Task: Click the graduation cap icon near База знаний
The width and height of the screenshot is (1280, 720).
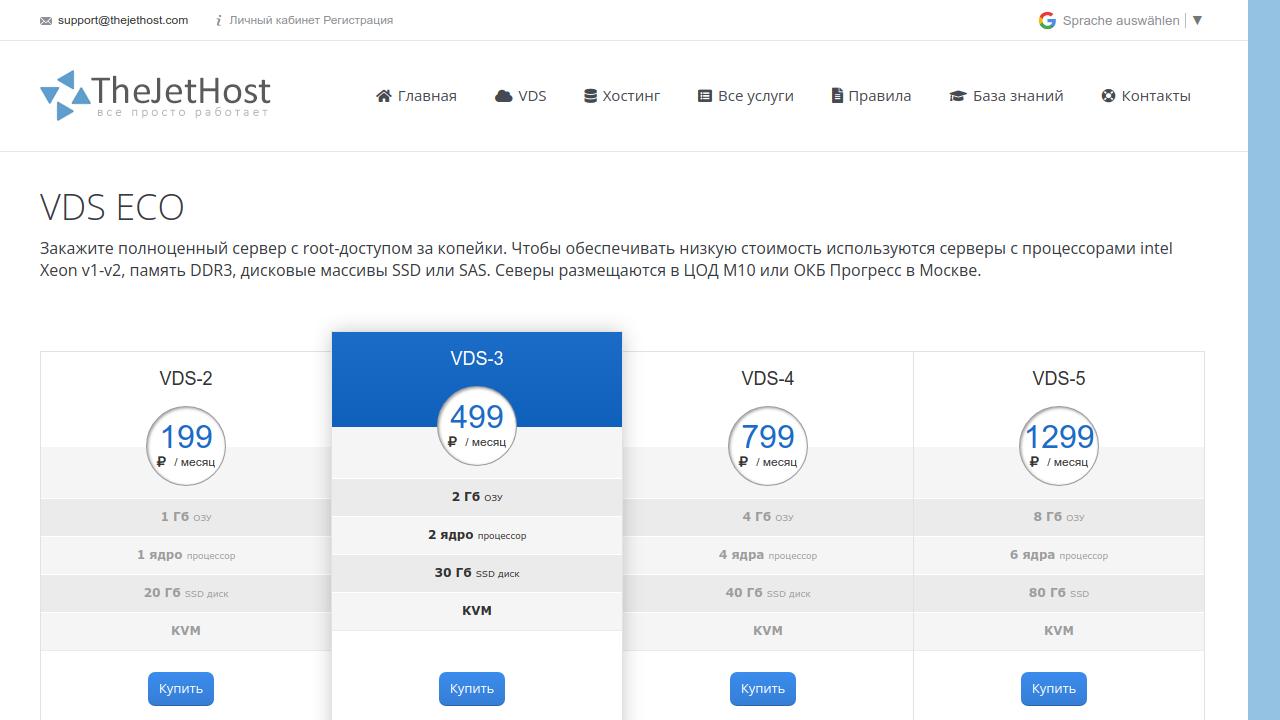Action: 958,96
